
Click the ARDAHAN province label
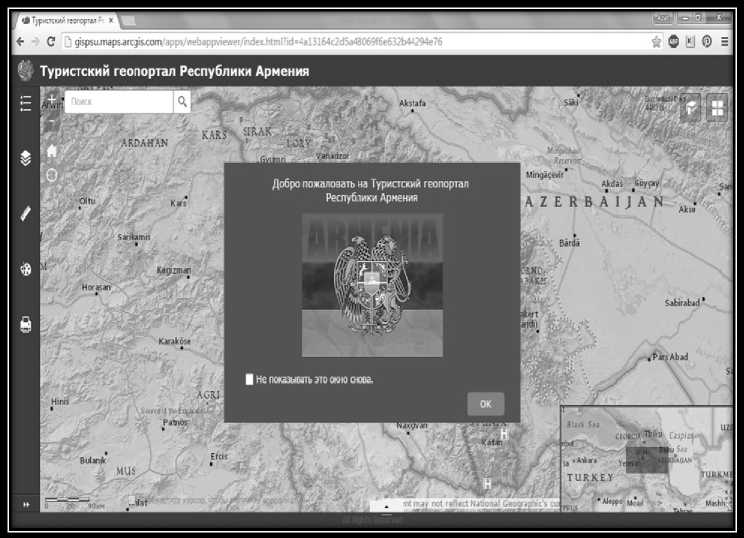(144, 142)
